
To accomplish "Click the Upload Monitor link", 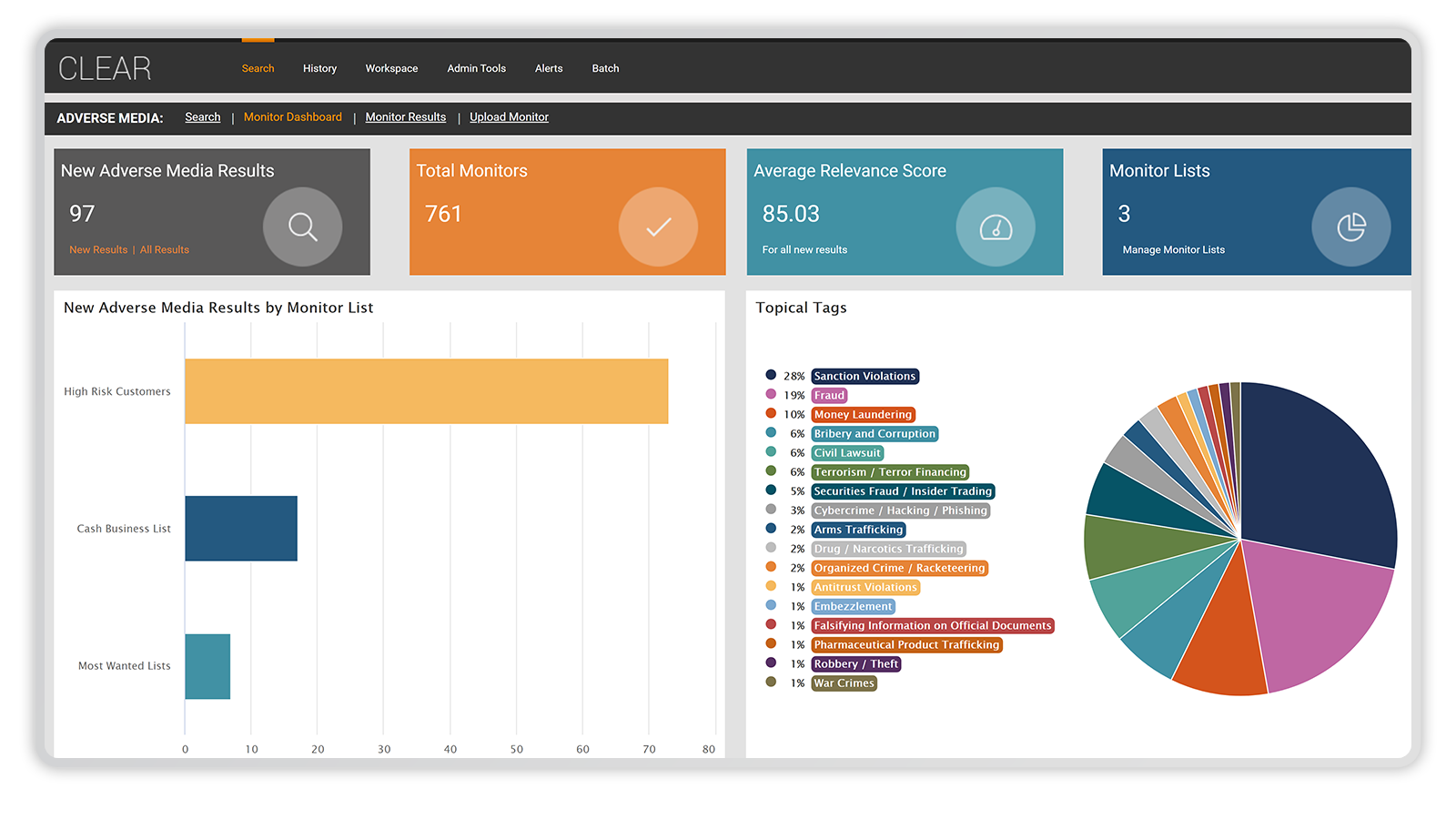I will click(x=509, y=117).
